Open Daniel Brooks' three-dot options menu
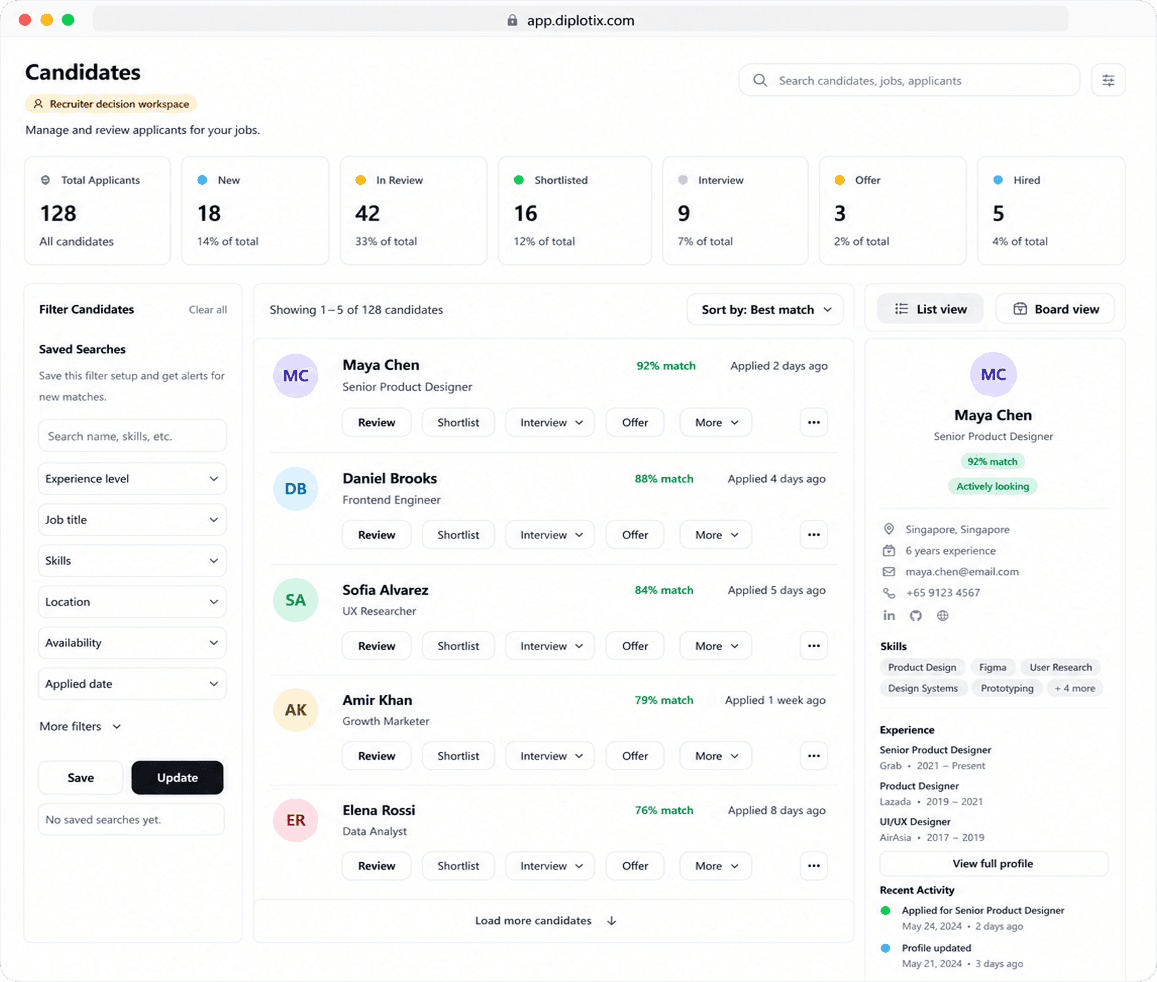Viewport: 1157px width, 982px height. 814,535
